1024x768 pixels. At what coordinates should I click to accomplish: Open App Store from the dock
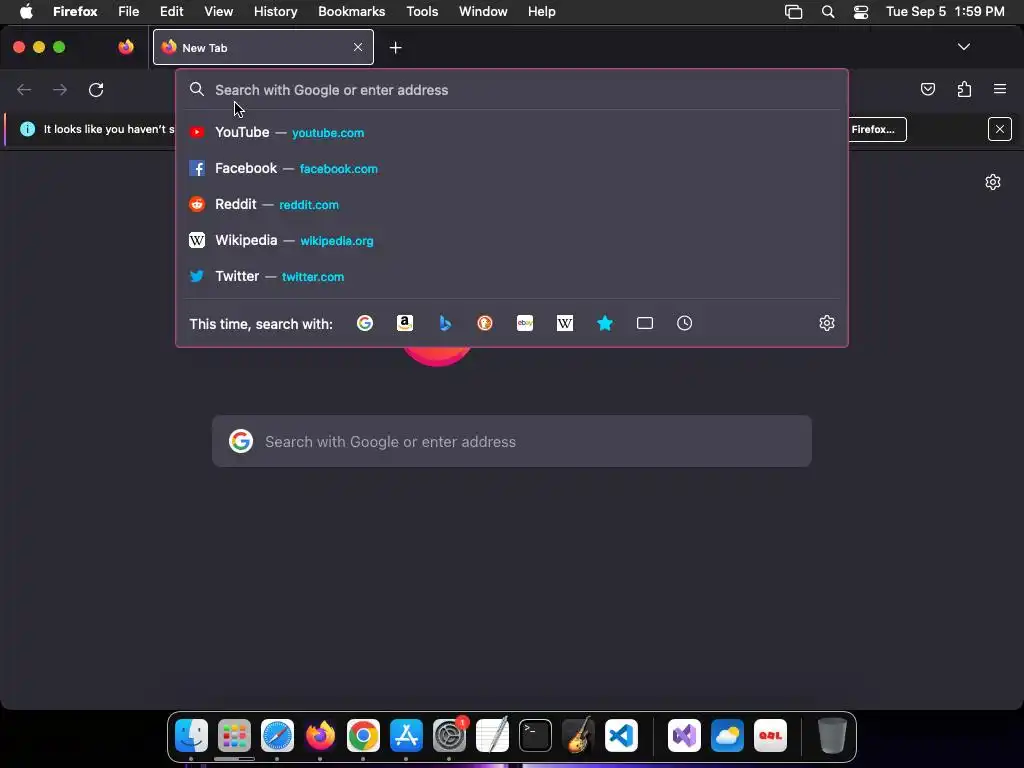pyautogui.click(x=406, y=735)
